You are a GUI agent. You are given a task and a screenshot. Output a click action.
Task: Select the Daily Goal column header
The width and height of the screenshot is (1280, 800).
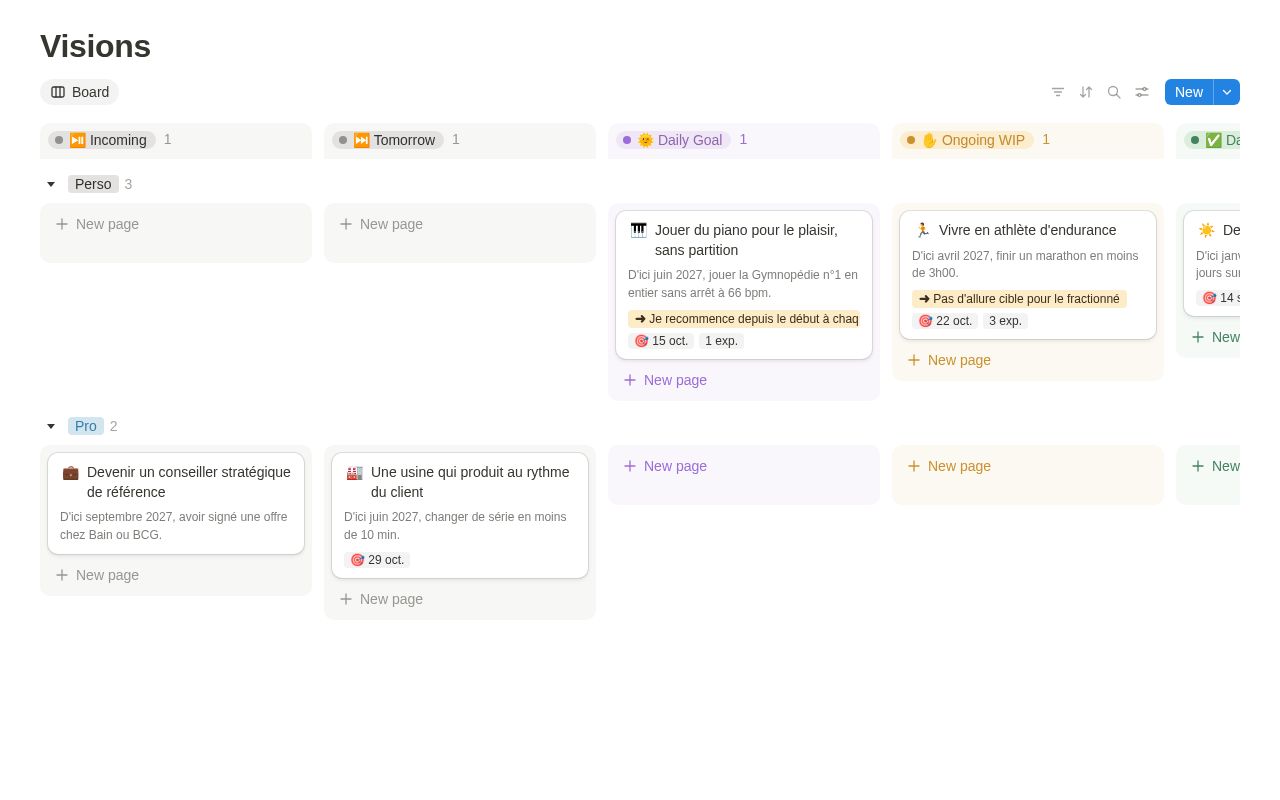pos(674,140)
